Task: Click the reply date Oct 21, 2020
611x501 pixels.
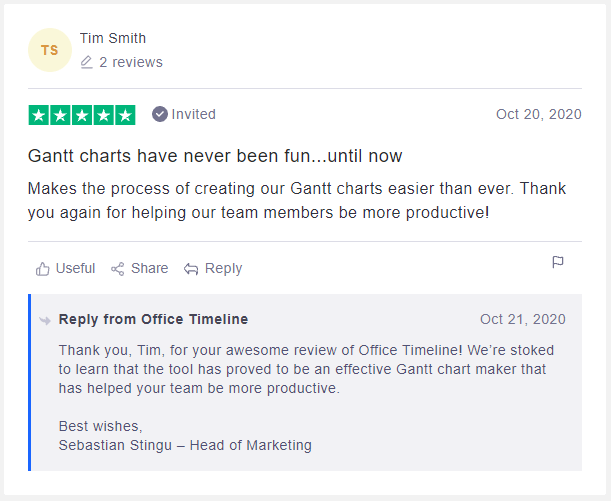Action: pyautogui.click(x=522, y=319)
